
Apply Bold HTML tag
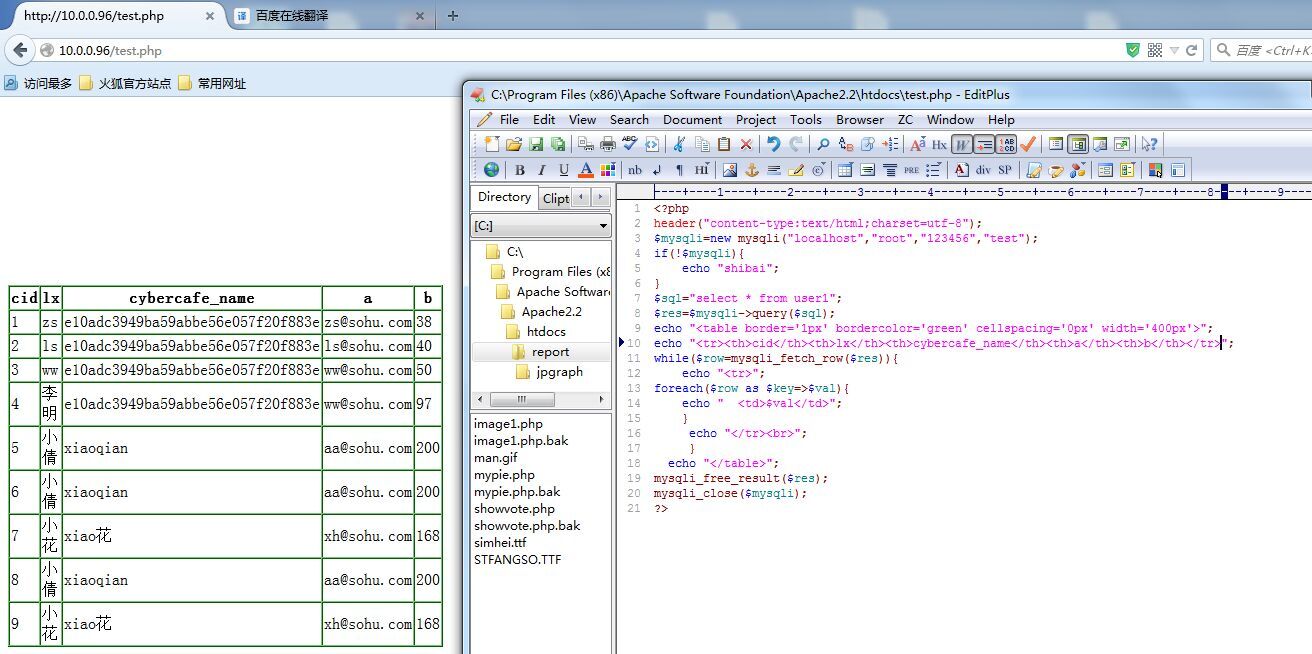click(x=519, y=170)
